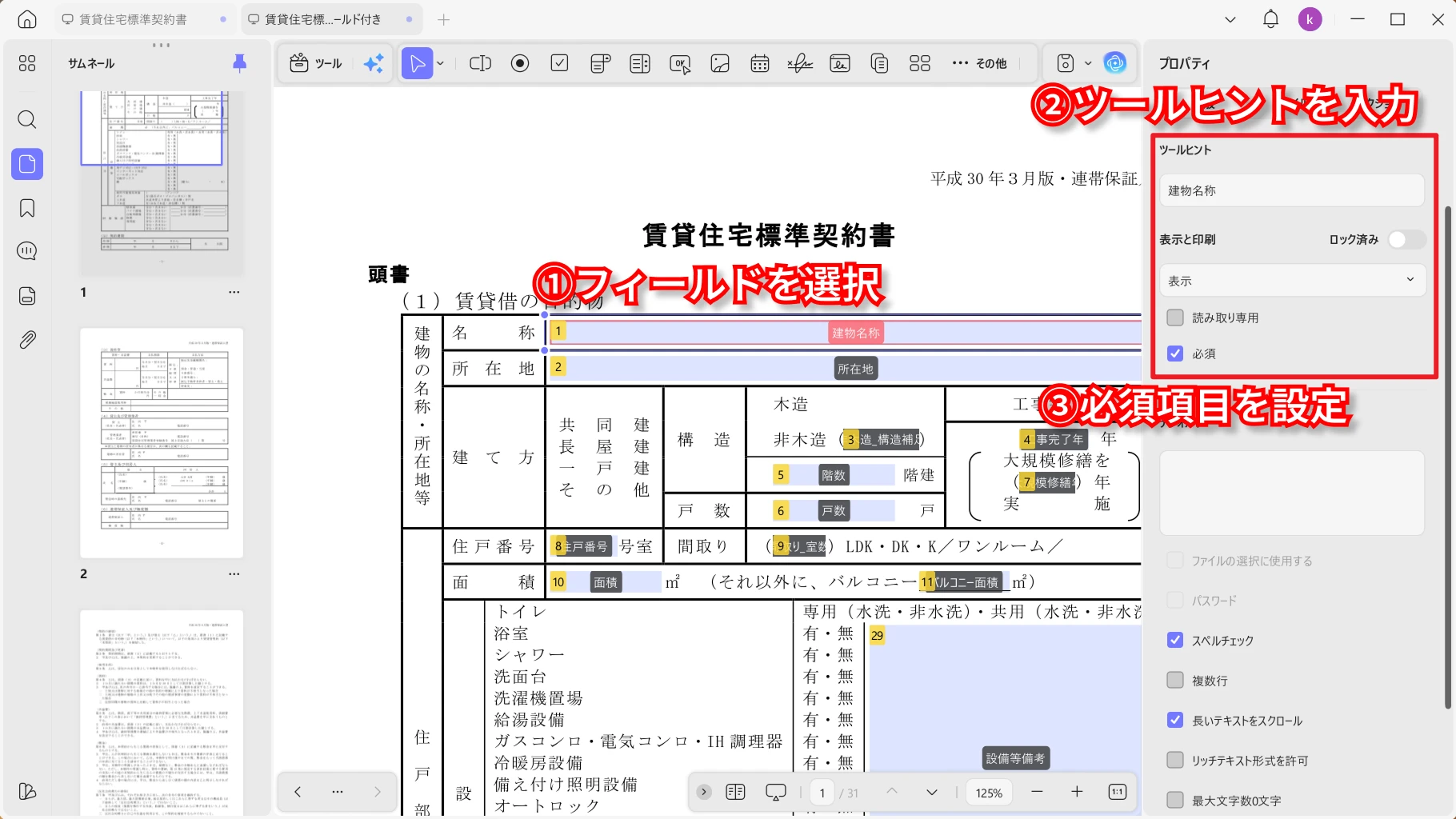Expand the save options dropdown arrow
Image resolution: width=1456 pixels, height=819 pixels.
1088,63
